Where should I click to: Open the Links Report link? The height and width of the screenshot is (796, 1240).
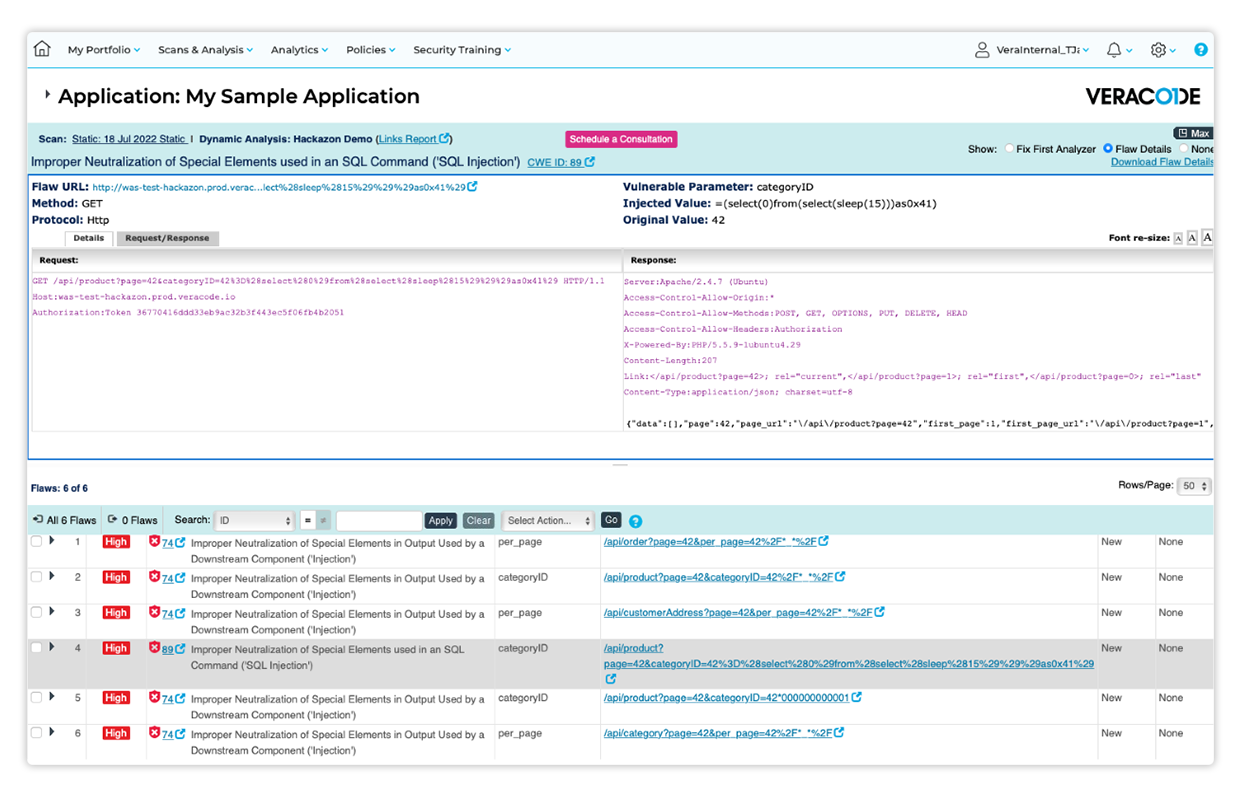coord(414,139)
